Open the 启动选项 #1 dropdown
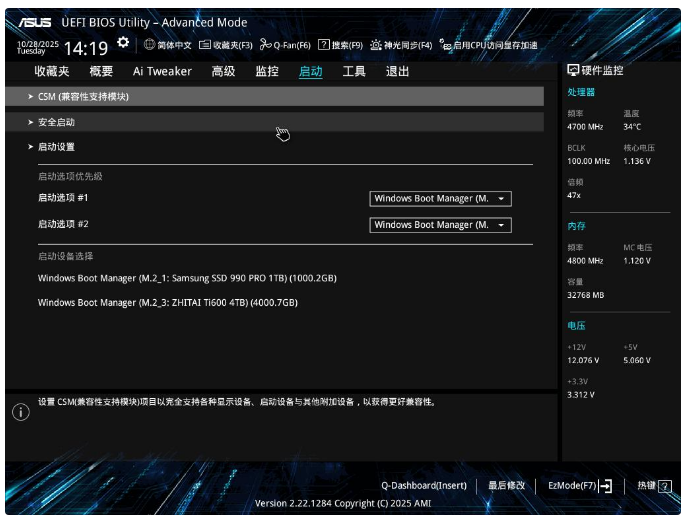This screenshot has width=684, height=521. (440, 199)
